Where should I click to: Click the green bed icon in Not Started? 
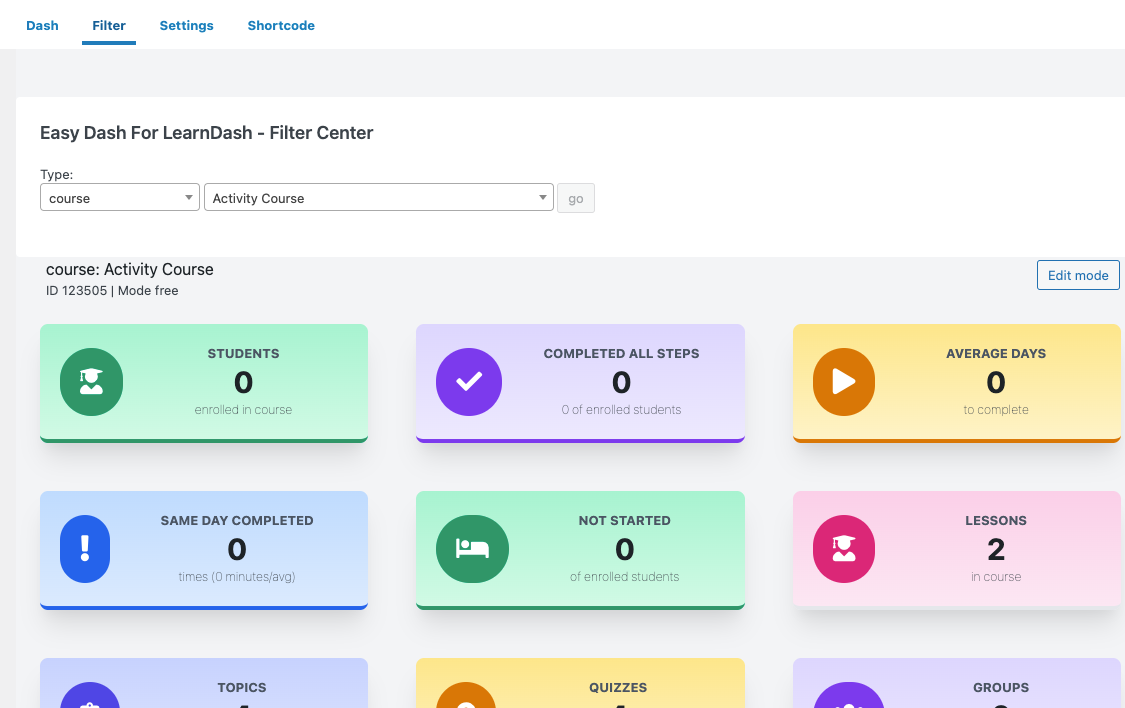click(472, 549)
